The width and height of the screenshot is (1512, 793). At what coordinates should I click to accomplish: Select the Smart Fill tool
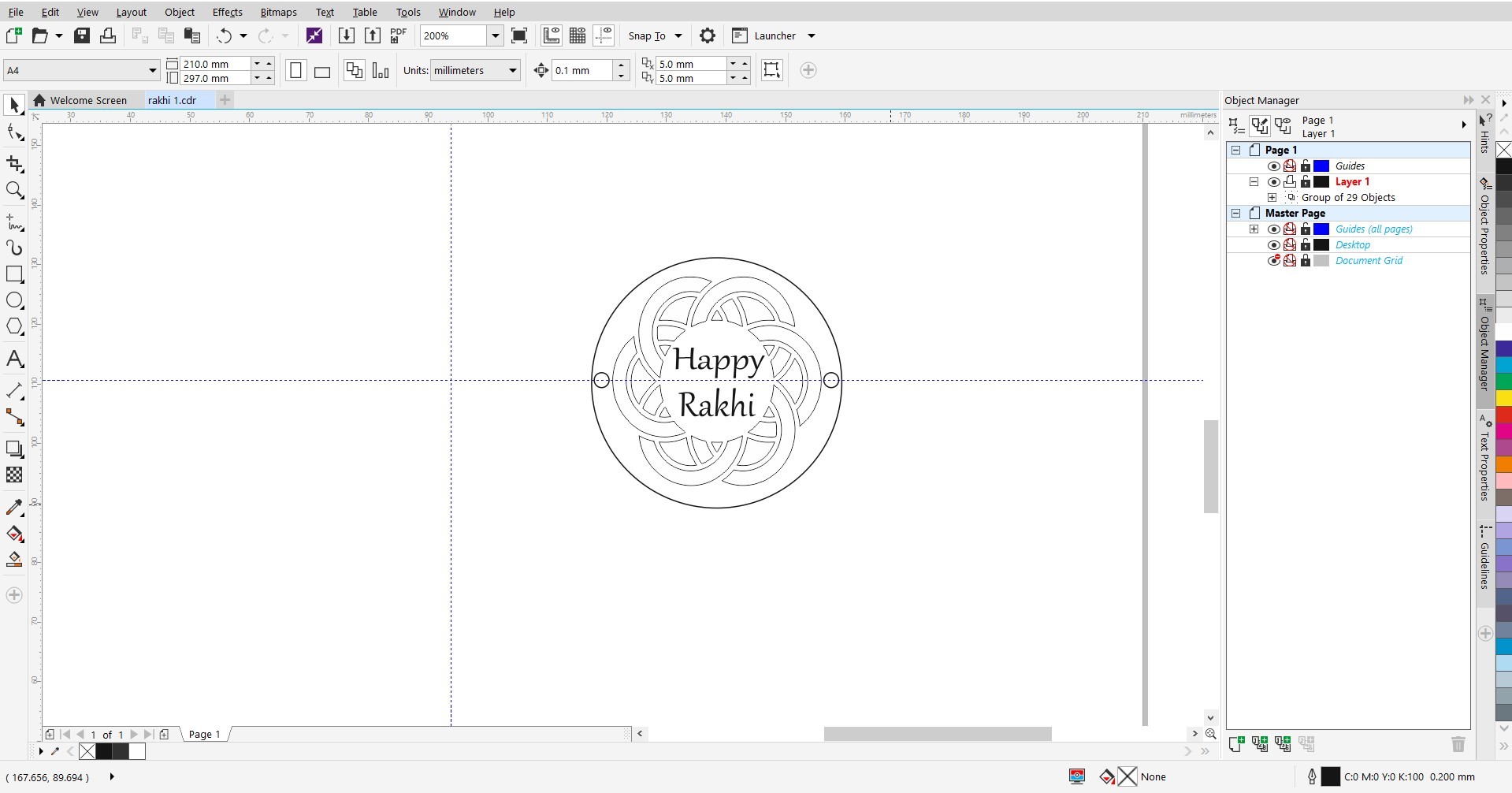[14, 560]
